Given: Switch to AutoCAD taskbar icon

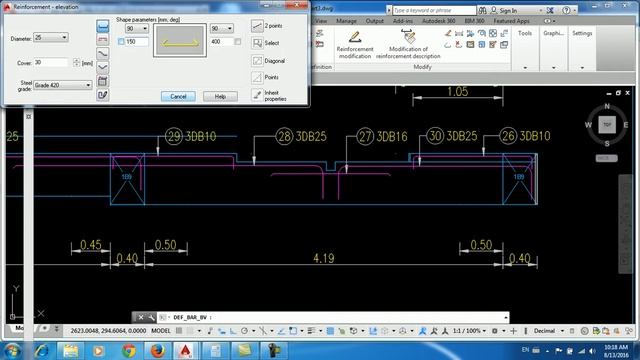Looking at the screenshot, I should (x=186, y=351).
